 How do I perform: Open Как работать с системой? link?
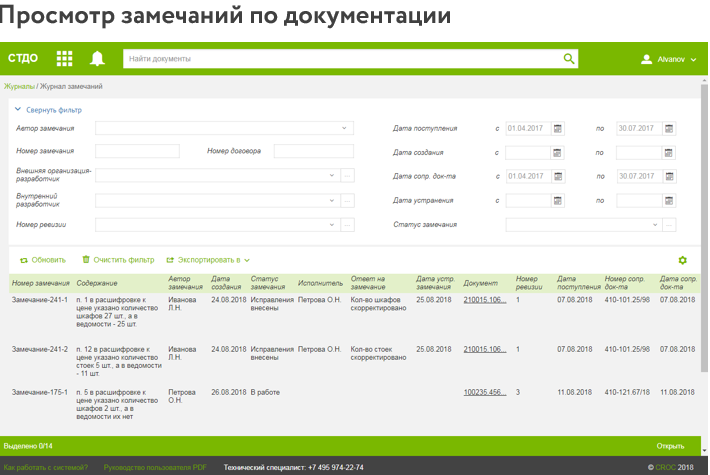[46, 467]
